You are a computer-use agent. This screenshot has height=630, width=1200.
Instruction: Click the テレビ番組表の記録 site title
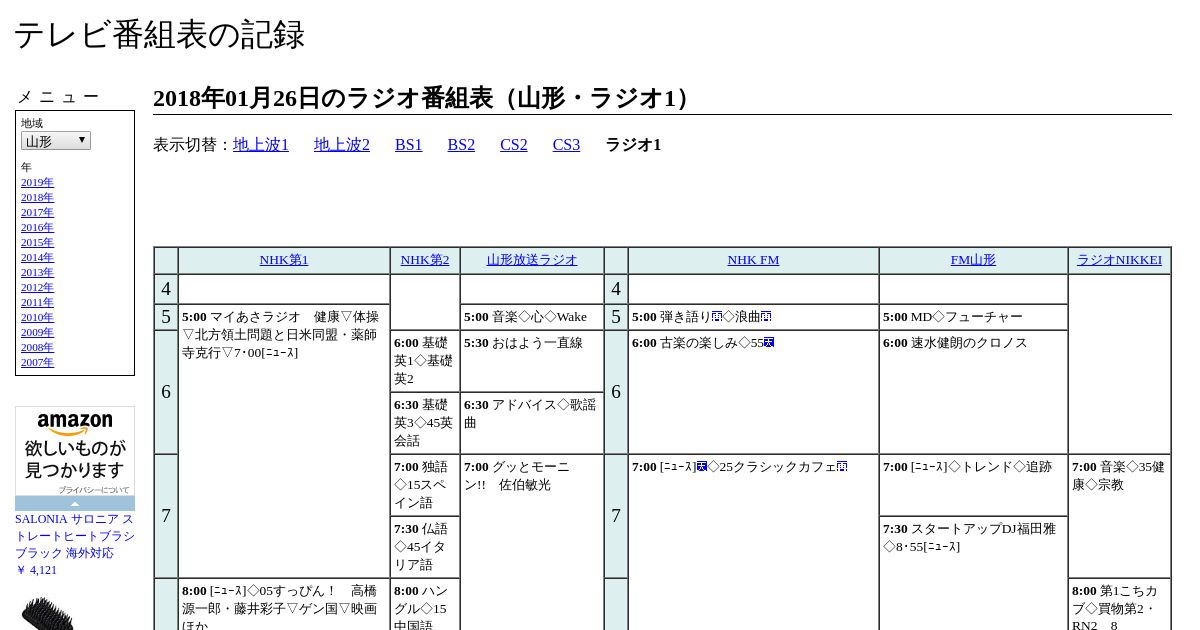click(159, 35)
